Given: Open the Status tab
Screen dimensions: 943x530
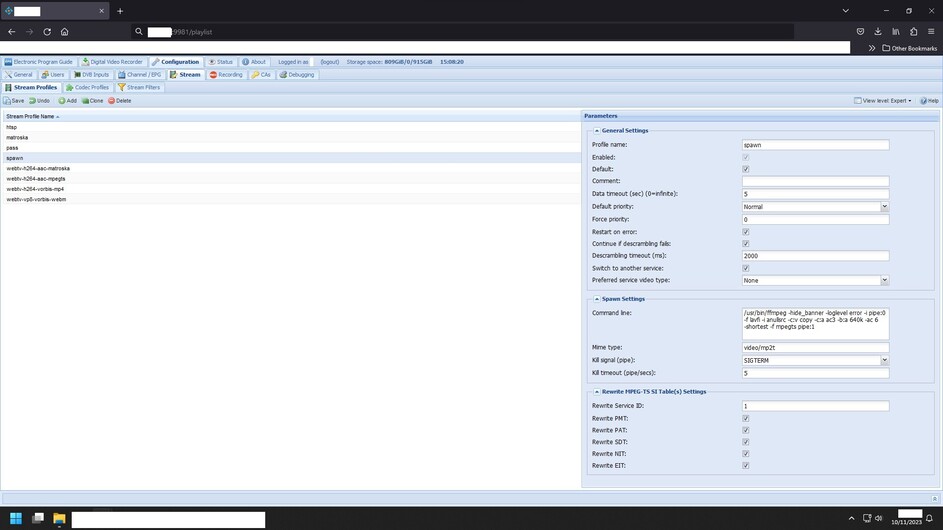Looking at the screenshot, I should pos(221,62).
